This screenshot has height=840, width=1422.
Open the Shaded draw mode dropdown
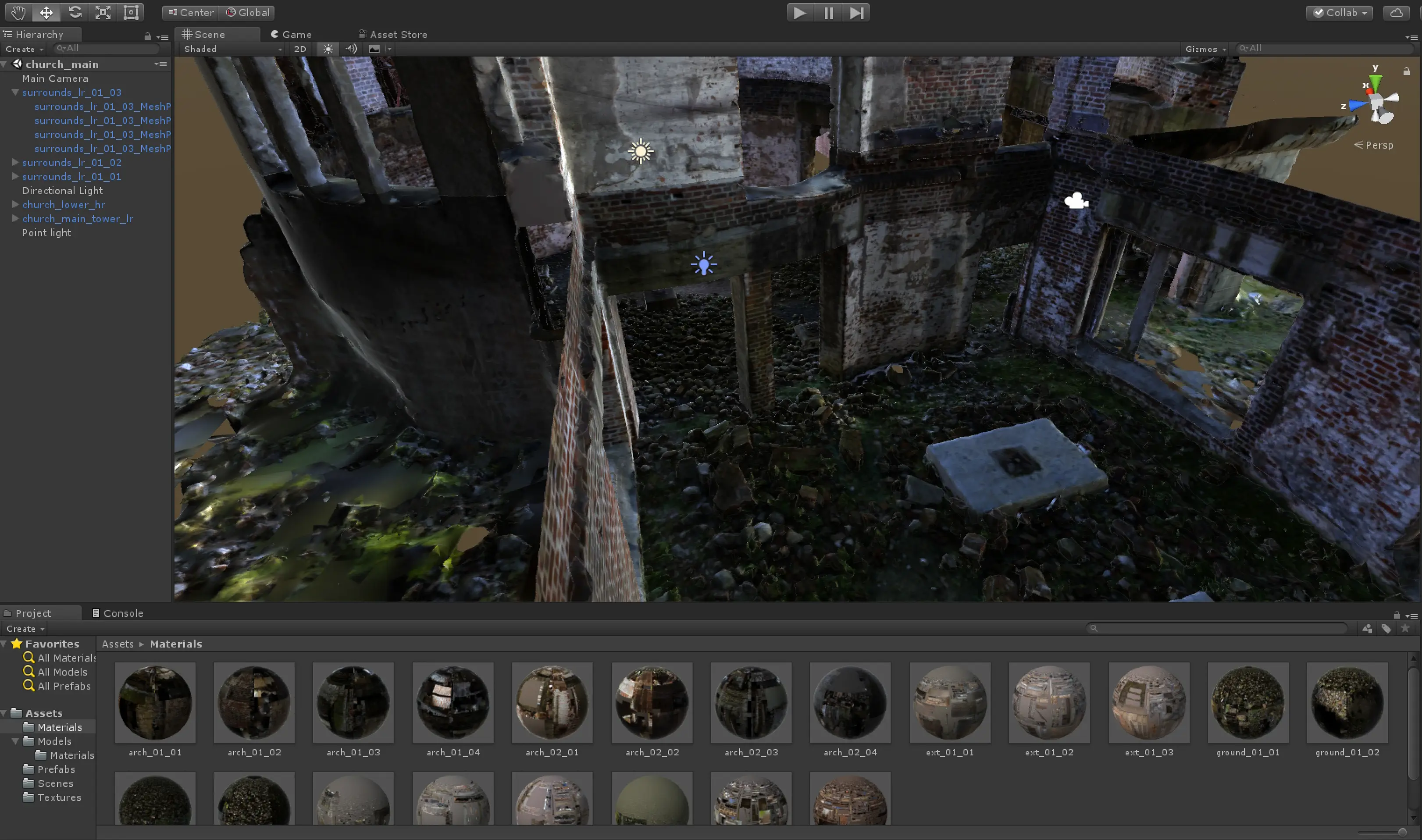[232, 49]
